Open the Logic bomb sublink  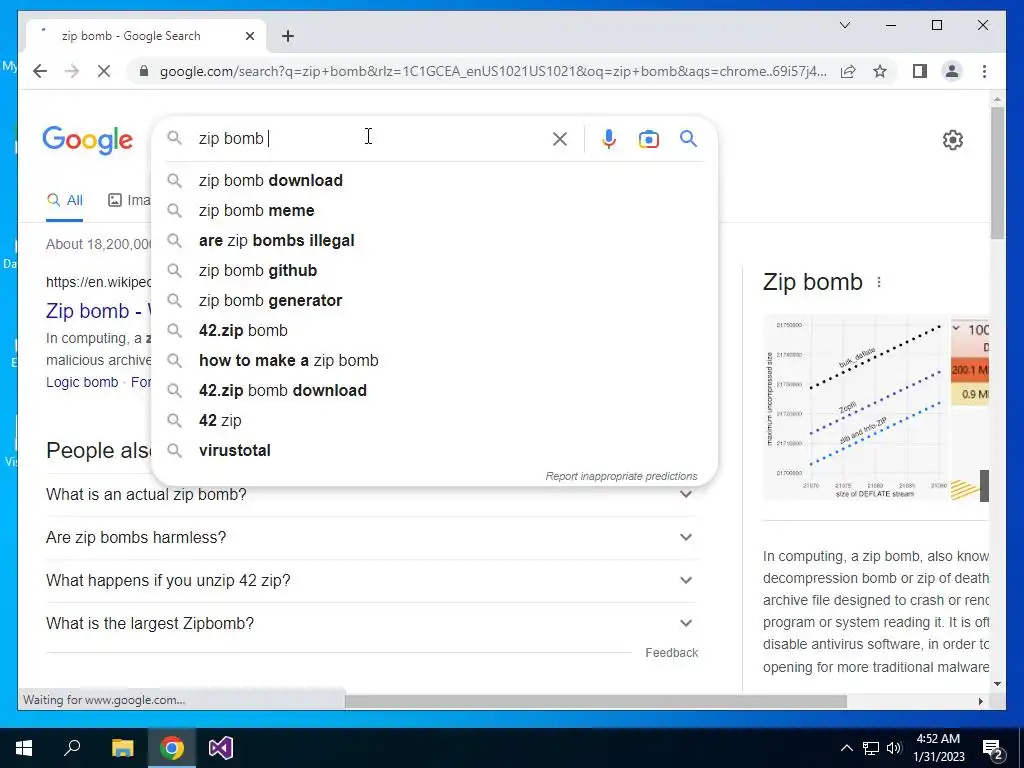point(82,382)
